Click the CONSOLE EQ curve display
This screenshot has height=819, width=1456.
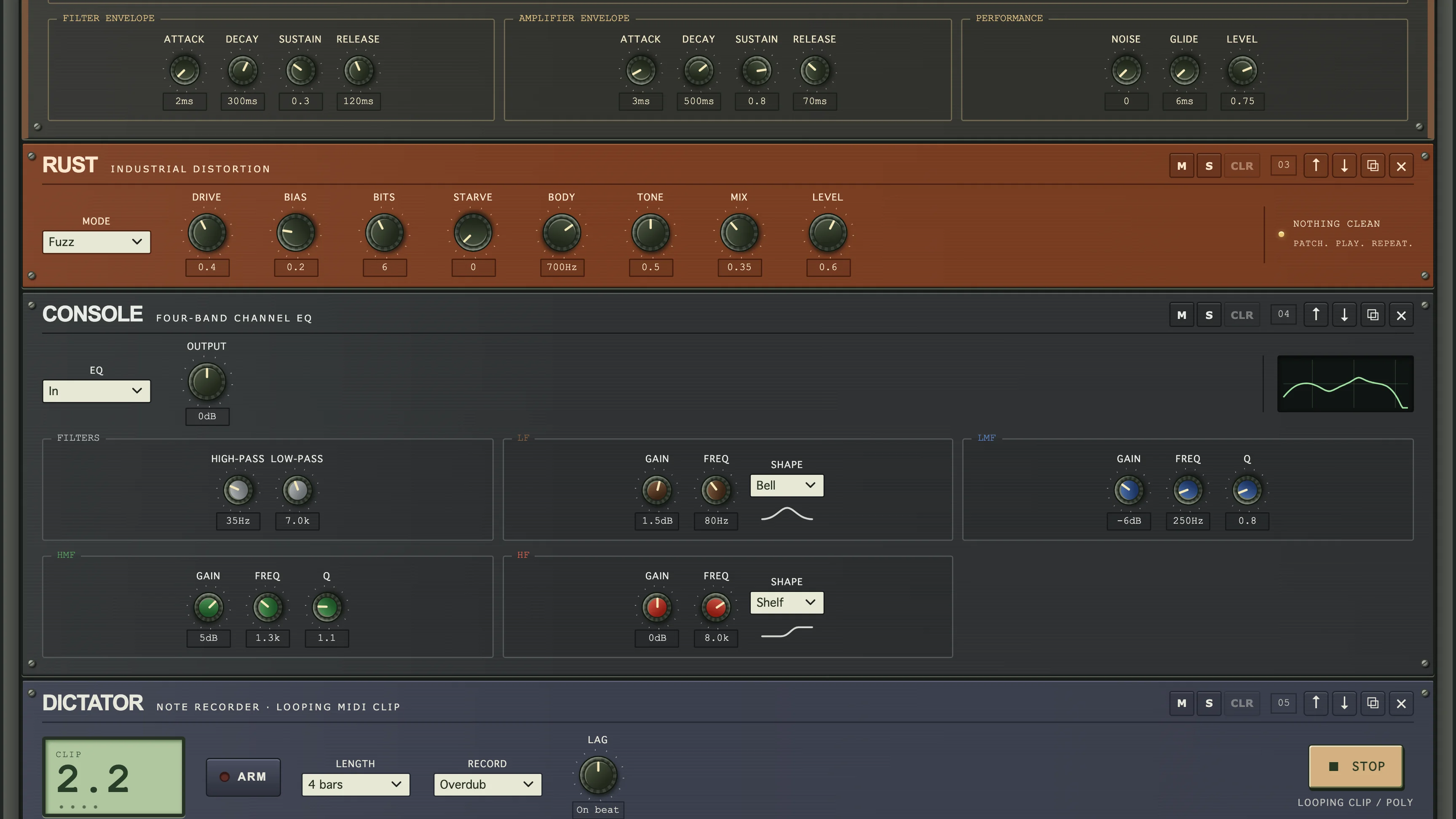[1345, 384]
